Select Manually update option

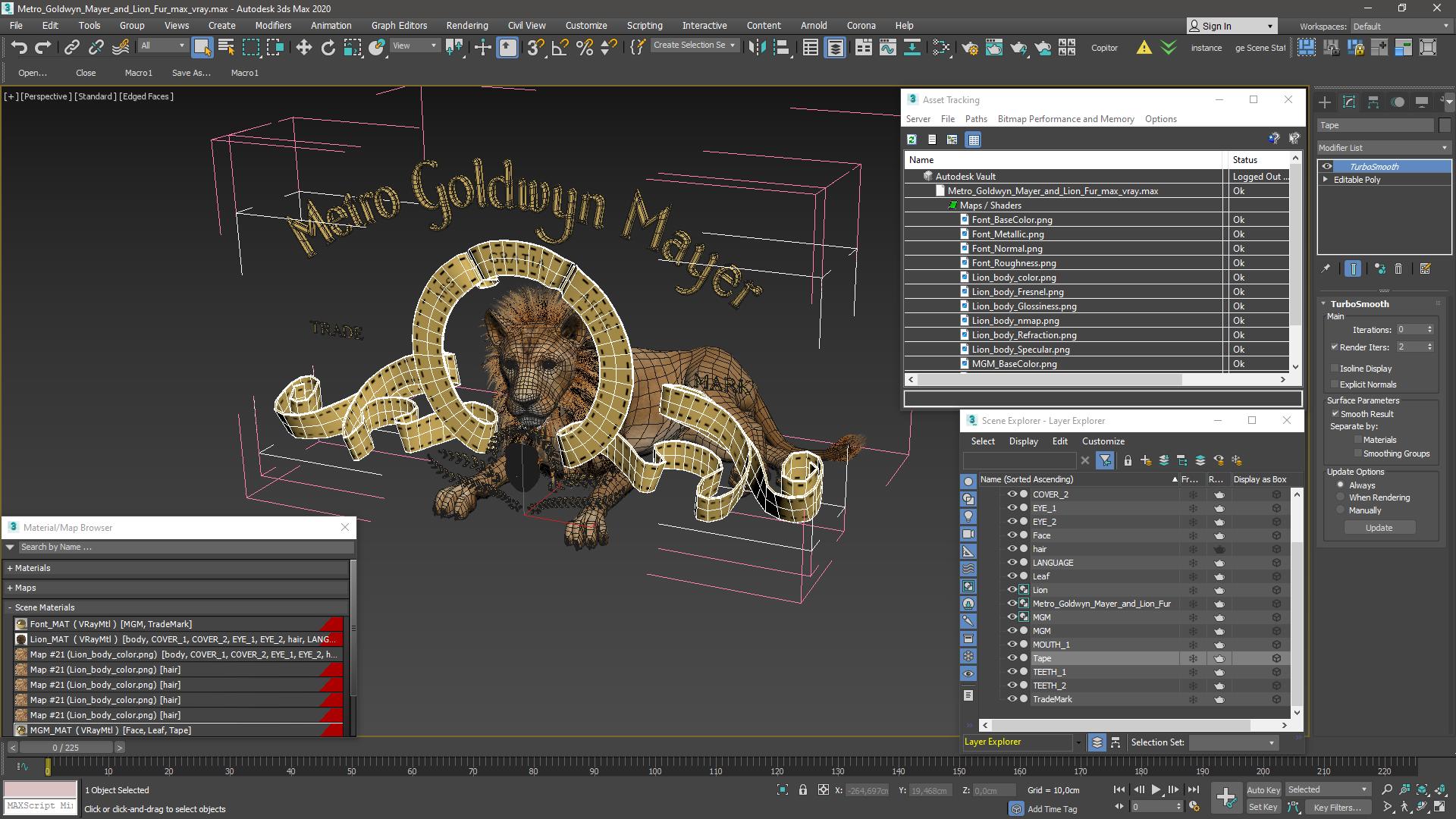pos(1341,510)
